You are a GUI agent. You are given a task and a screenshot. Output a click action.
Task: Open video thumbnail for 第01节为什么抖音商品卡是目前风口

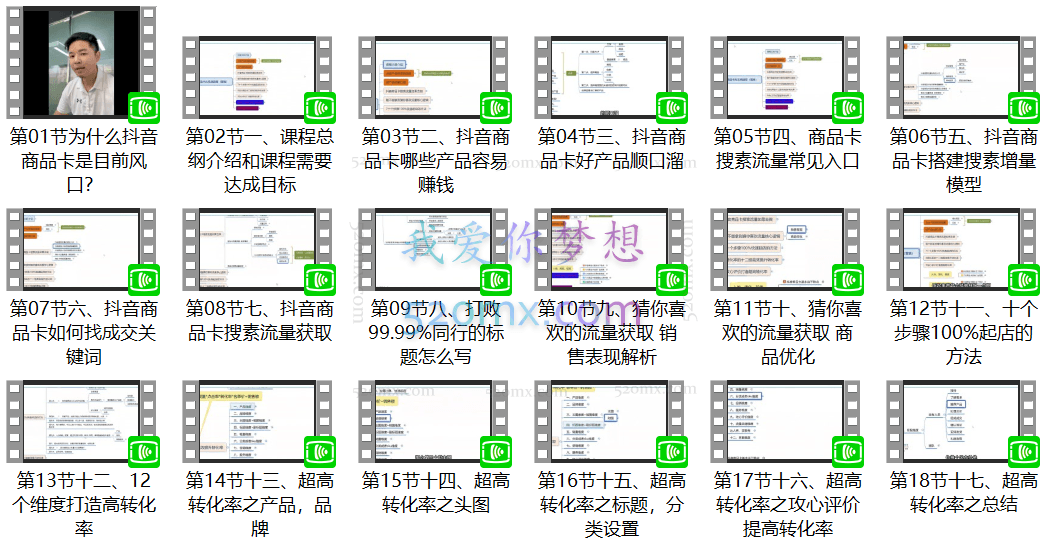[x=82, y=62]
